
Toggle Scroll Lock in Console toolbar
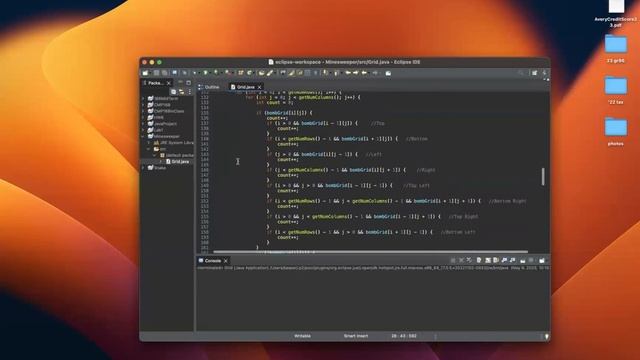[x=488, y=260]
